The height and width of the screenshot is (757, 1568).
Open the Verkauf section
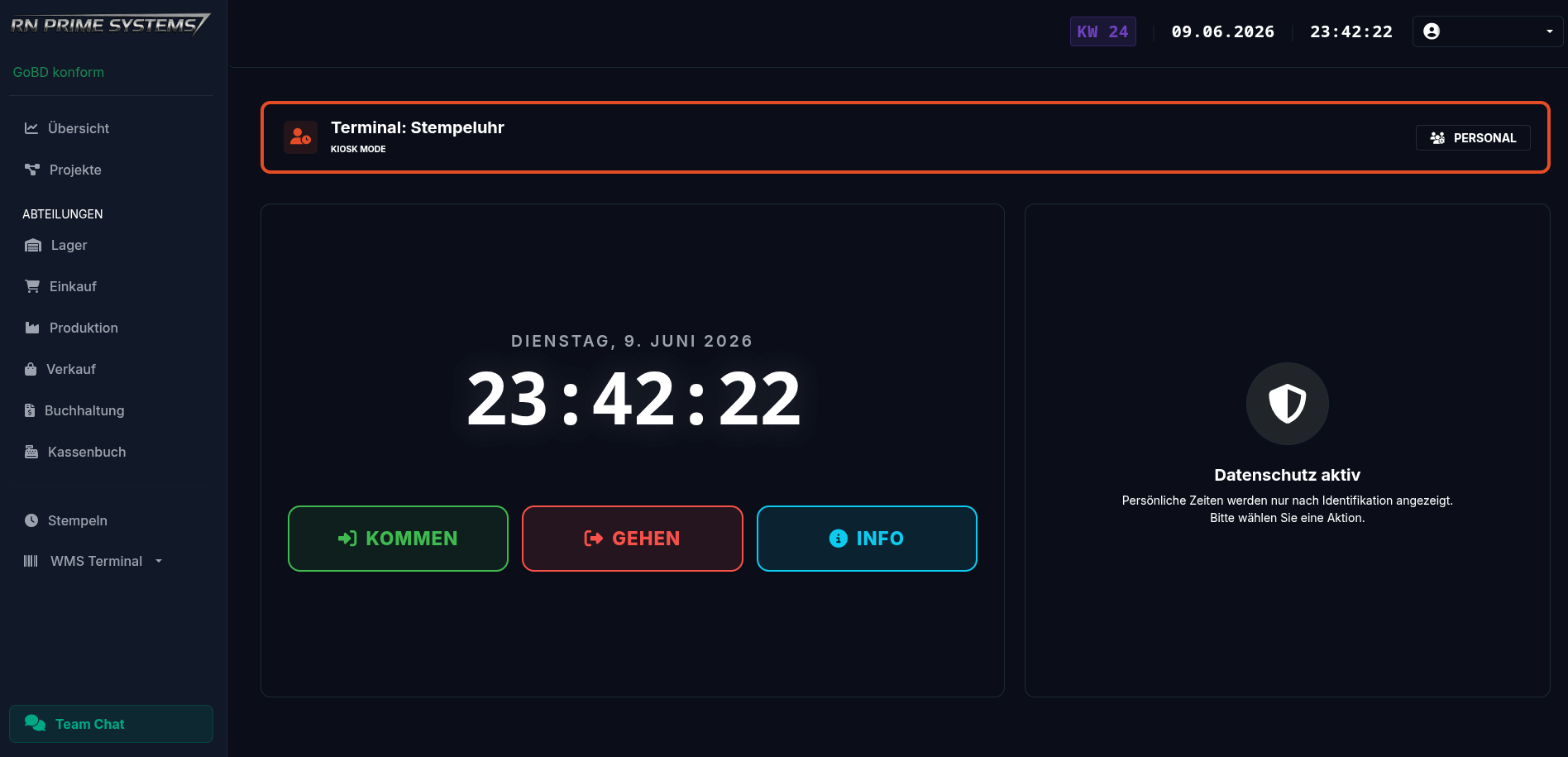click(x=112, y=369)
